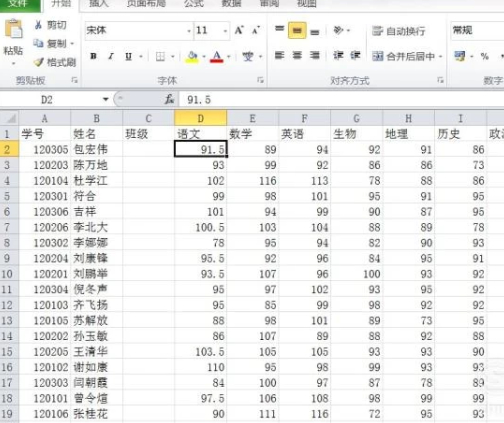Select row 10 header
The width and height of the screenshot is (504, 423).
pos(9,274)
